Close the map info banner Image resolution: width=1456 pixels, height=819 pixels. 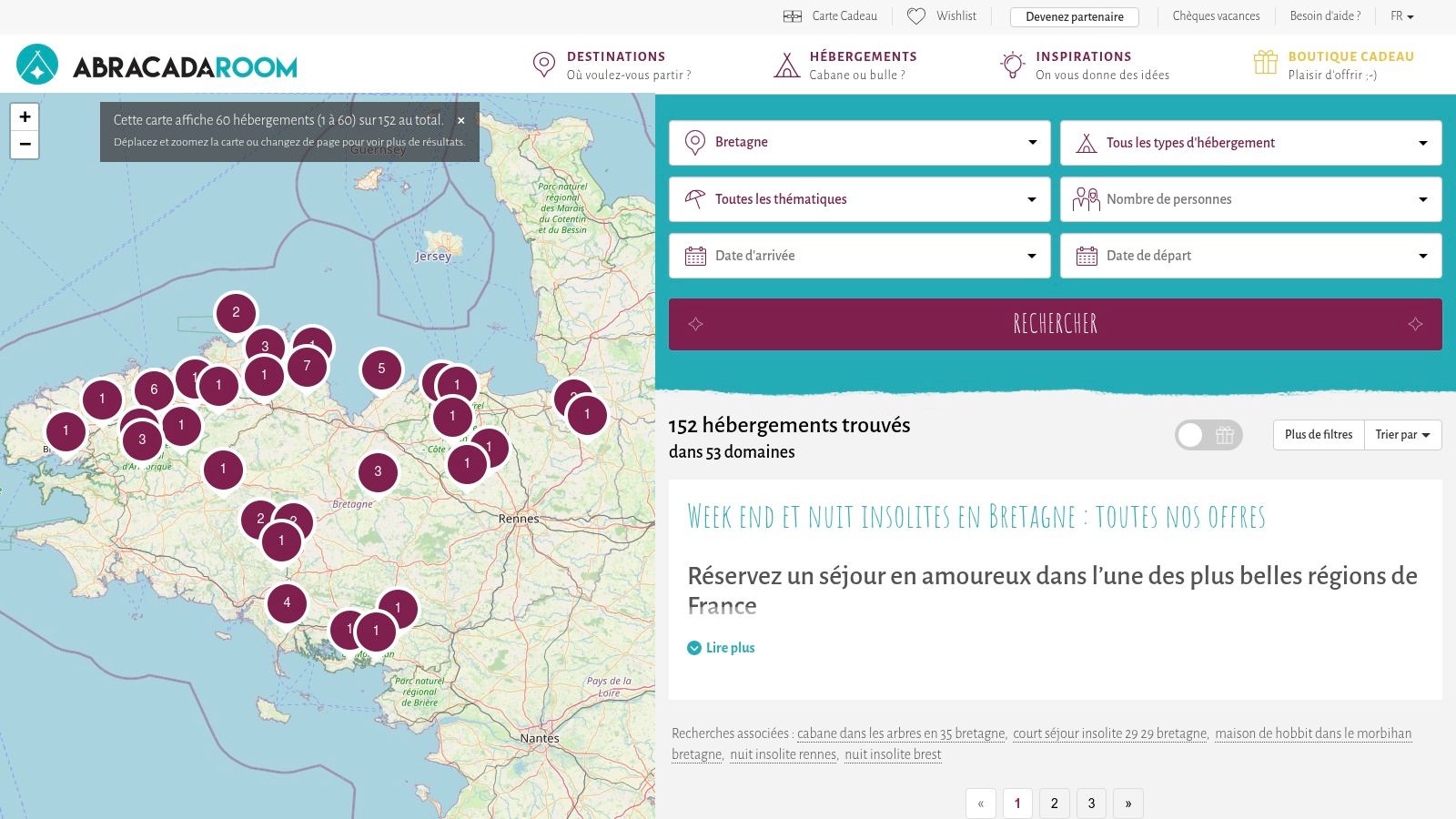click(x=461, y=120)
